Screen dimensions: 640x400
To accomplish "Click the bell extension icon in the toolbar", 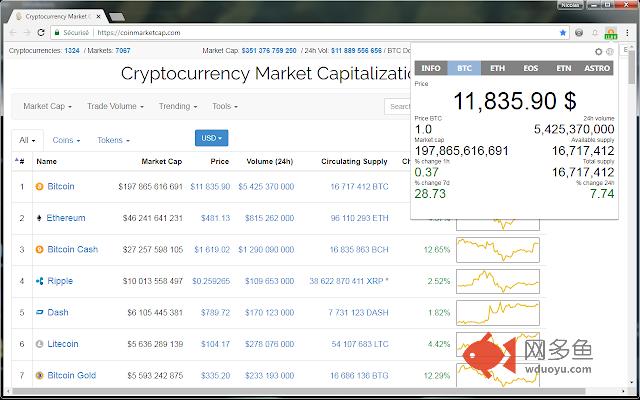I will coord(595,33).
